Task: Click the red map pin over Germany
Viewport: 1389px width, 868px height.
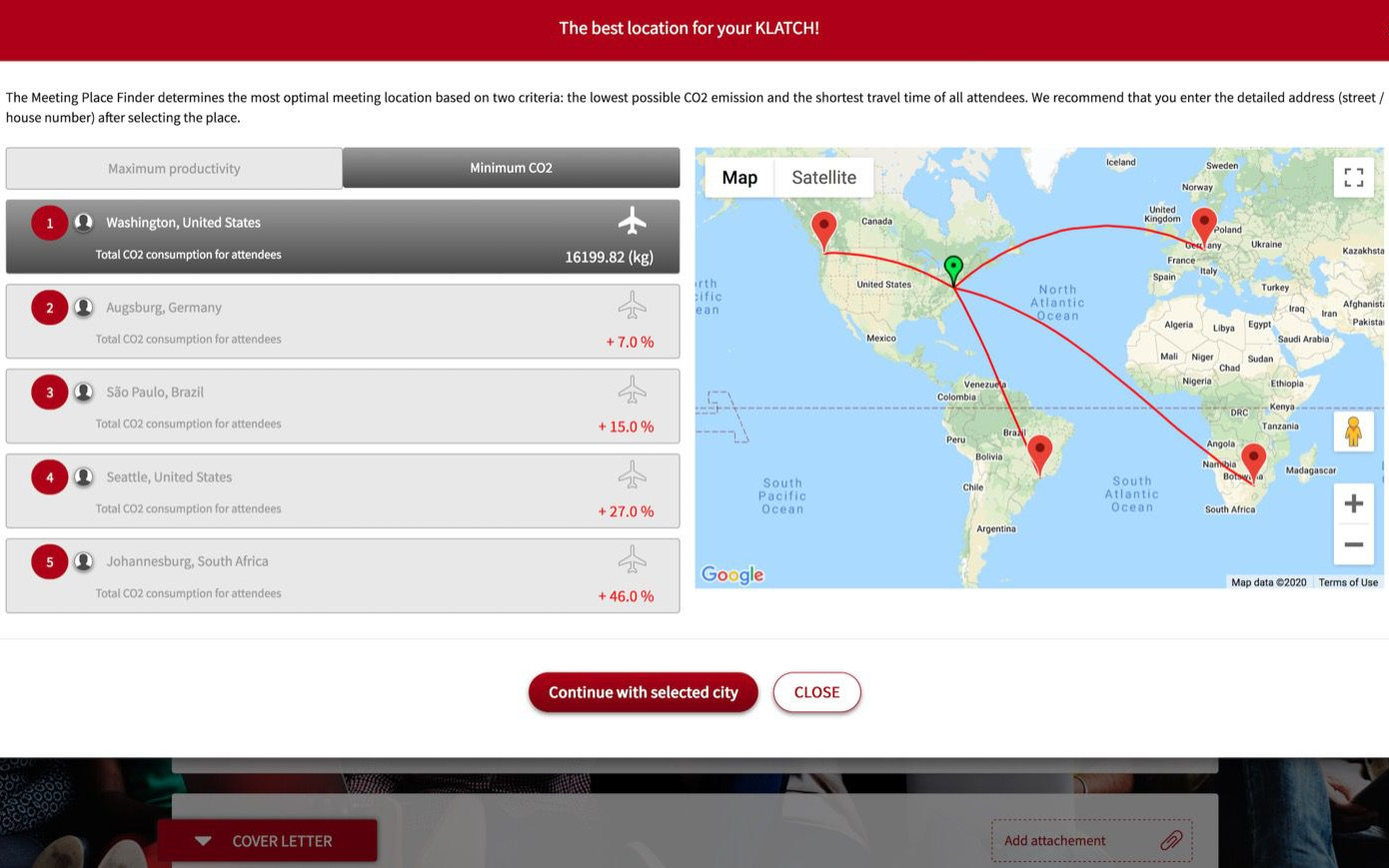Action: coord(1204,224)
